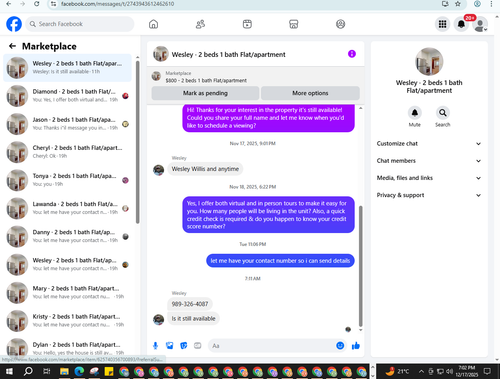Open the Lawanda conversation
This screenshot has width=500, height=379.
point(67,208)
